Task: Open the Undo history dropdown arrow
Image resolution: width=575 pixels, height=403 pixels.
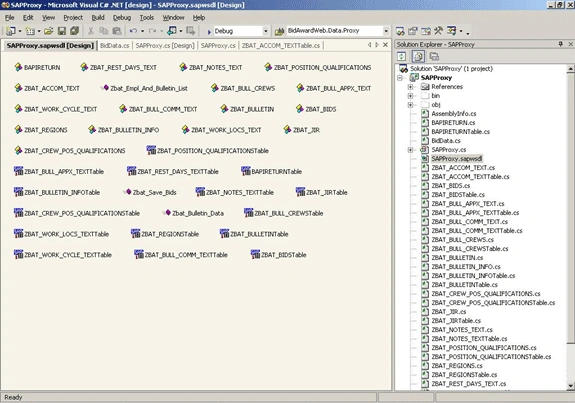Action: [142, 32]
